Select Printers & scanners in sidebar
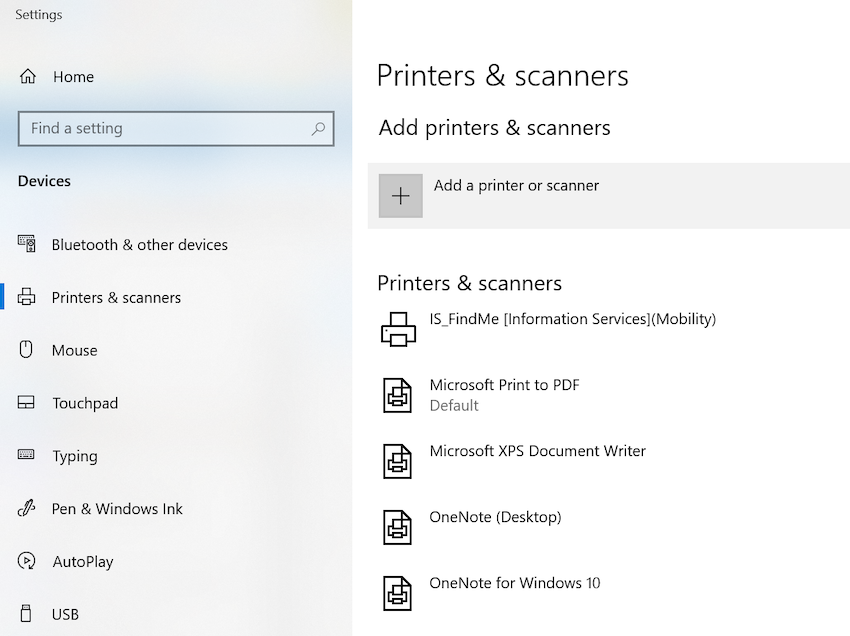Viewport: 850px width, 636px height. coord(117,298)
